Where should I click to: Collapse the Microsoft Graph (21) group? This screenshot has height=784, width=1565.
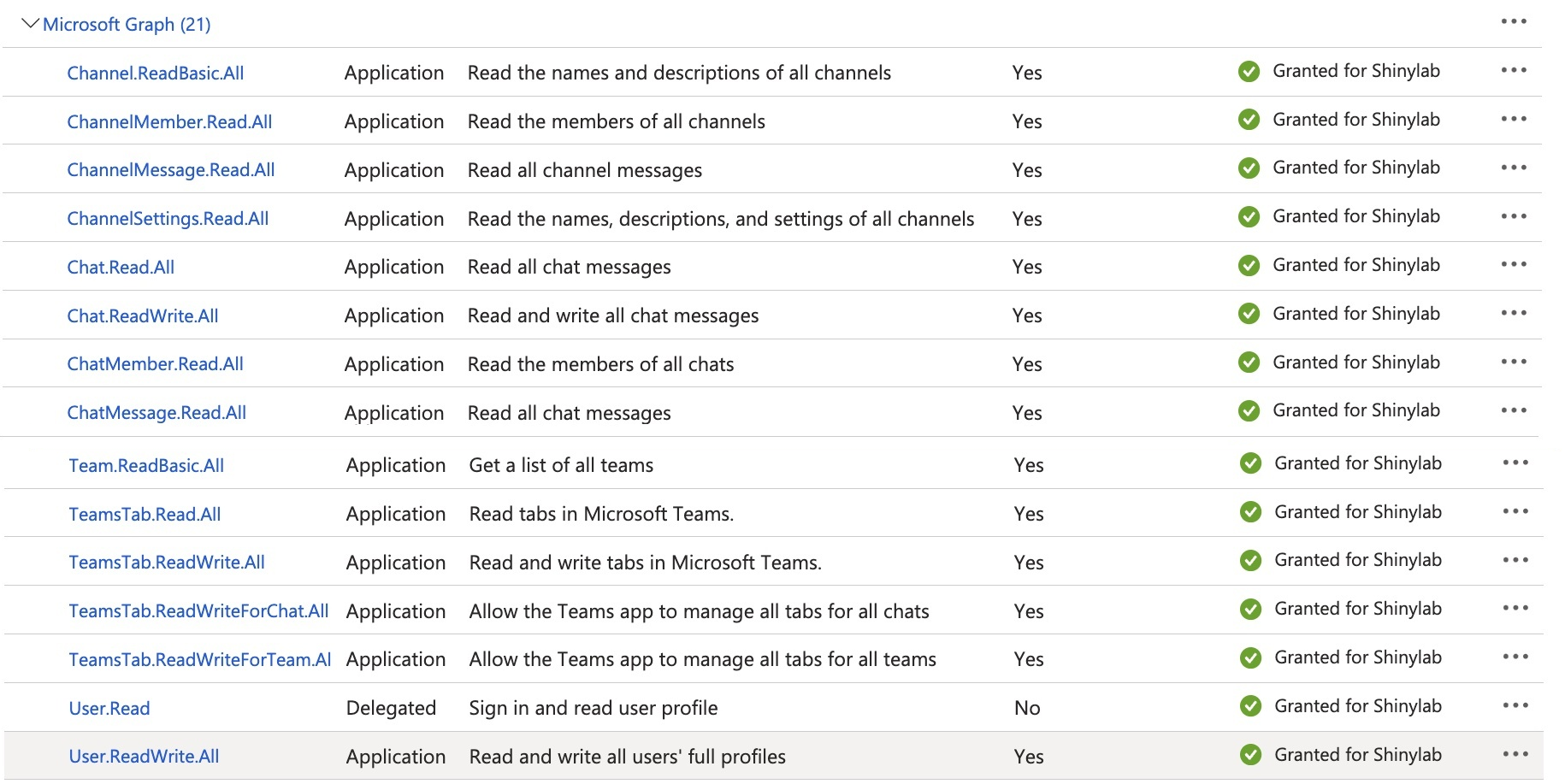tap(30, 24)
